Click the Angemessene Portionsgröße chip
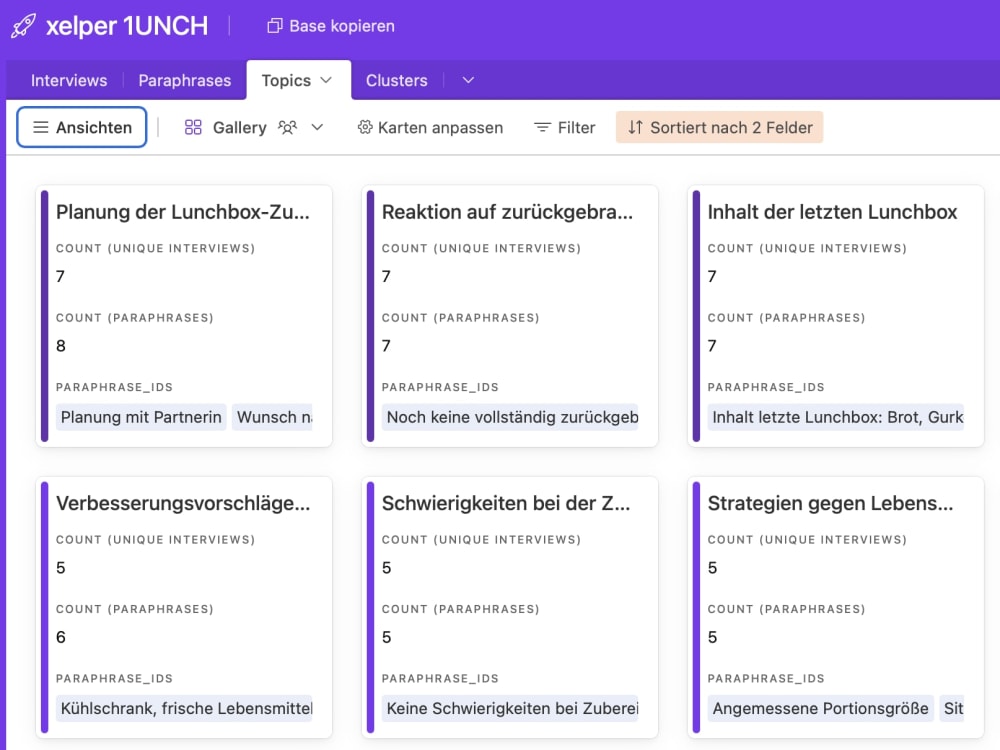 (x=821, y=709)
